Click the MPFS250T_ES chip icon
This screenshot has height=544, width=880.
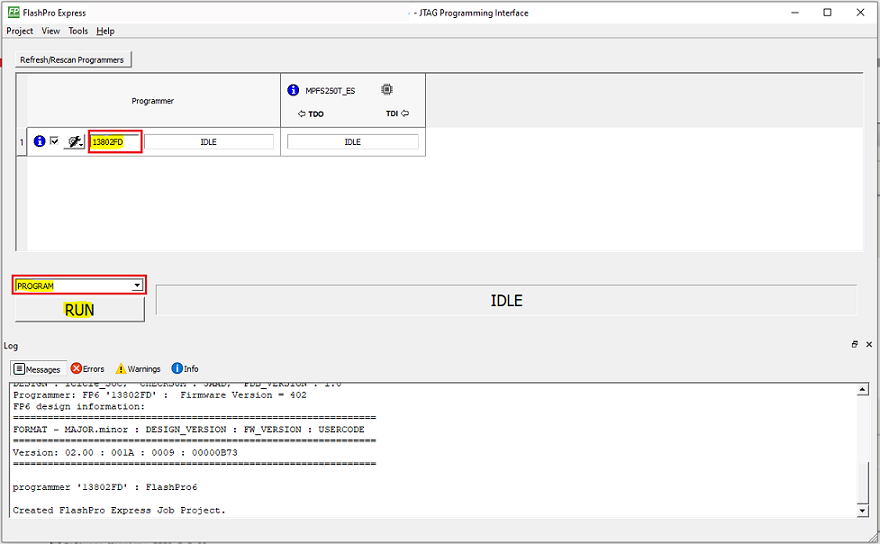386,89
